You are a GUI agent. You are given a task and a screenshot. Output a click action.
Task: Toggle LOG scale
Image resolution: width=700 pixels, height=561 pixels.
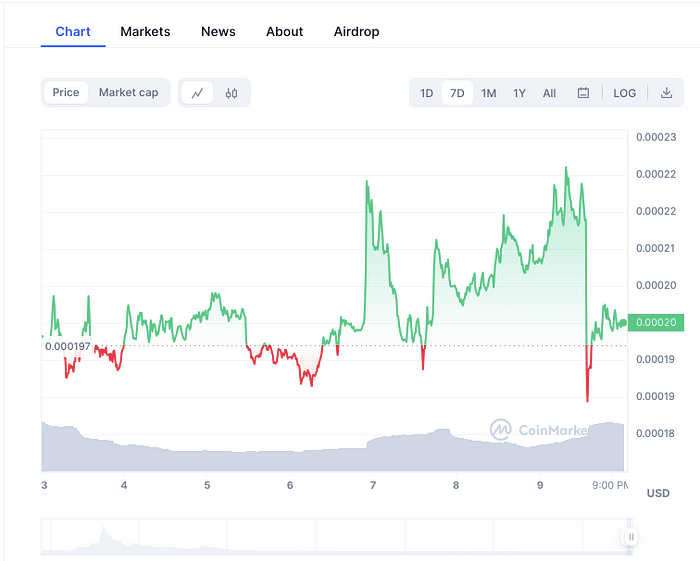[624, 93]
